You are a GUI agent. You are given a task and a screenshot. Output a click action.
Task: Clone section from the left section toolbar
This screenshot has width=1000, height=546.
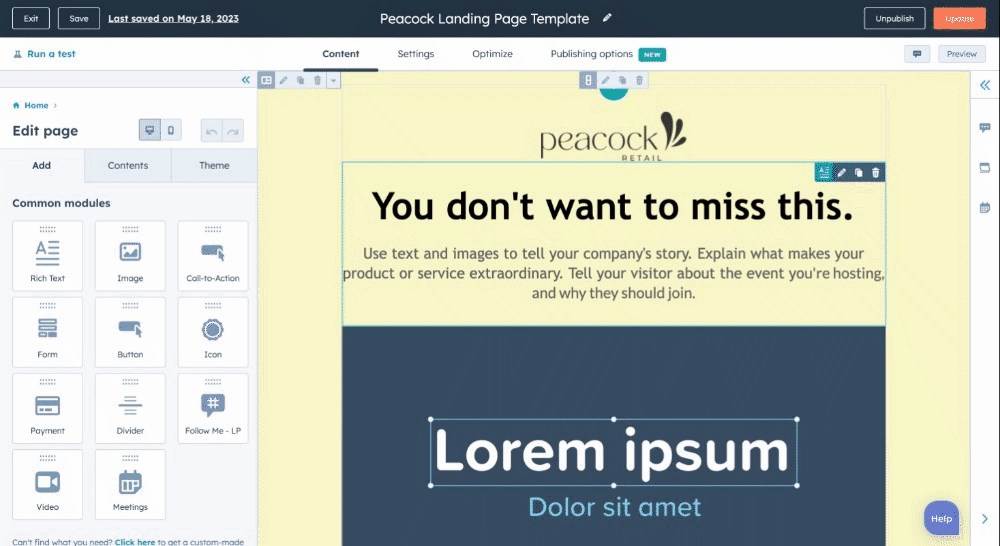300,80
